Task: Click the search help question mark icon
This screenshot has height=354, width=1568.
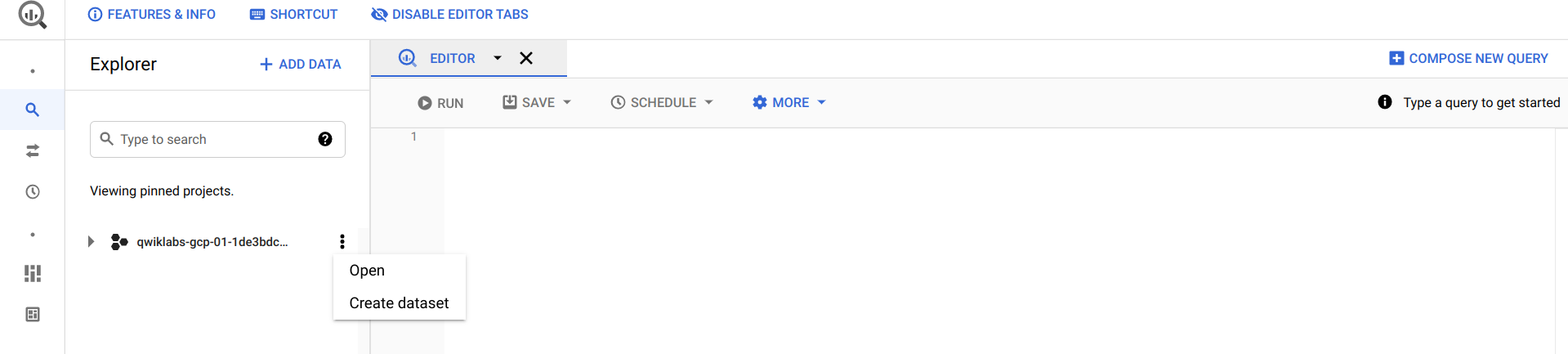Action: pyautogui.click(x=325, y=139)
